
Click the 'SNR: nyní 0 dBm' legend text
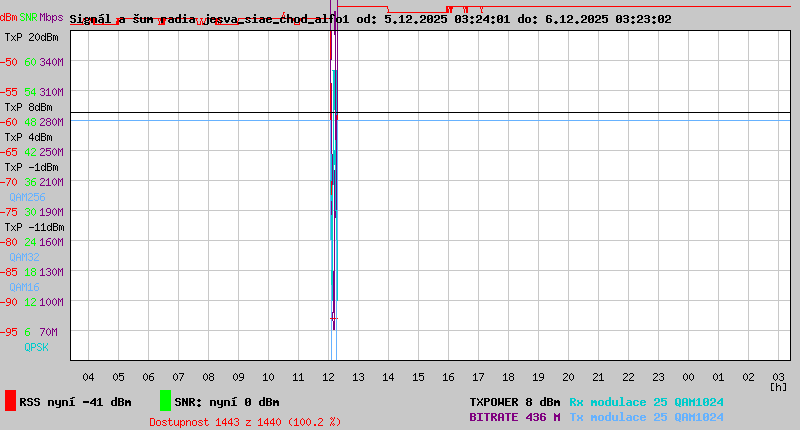coord(227,402)
